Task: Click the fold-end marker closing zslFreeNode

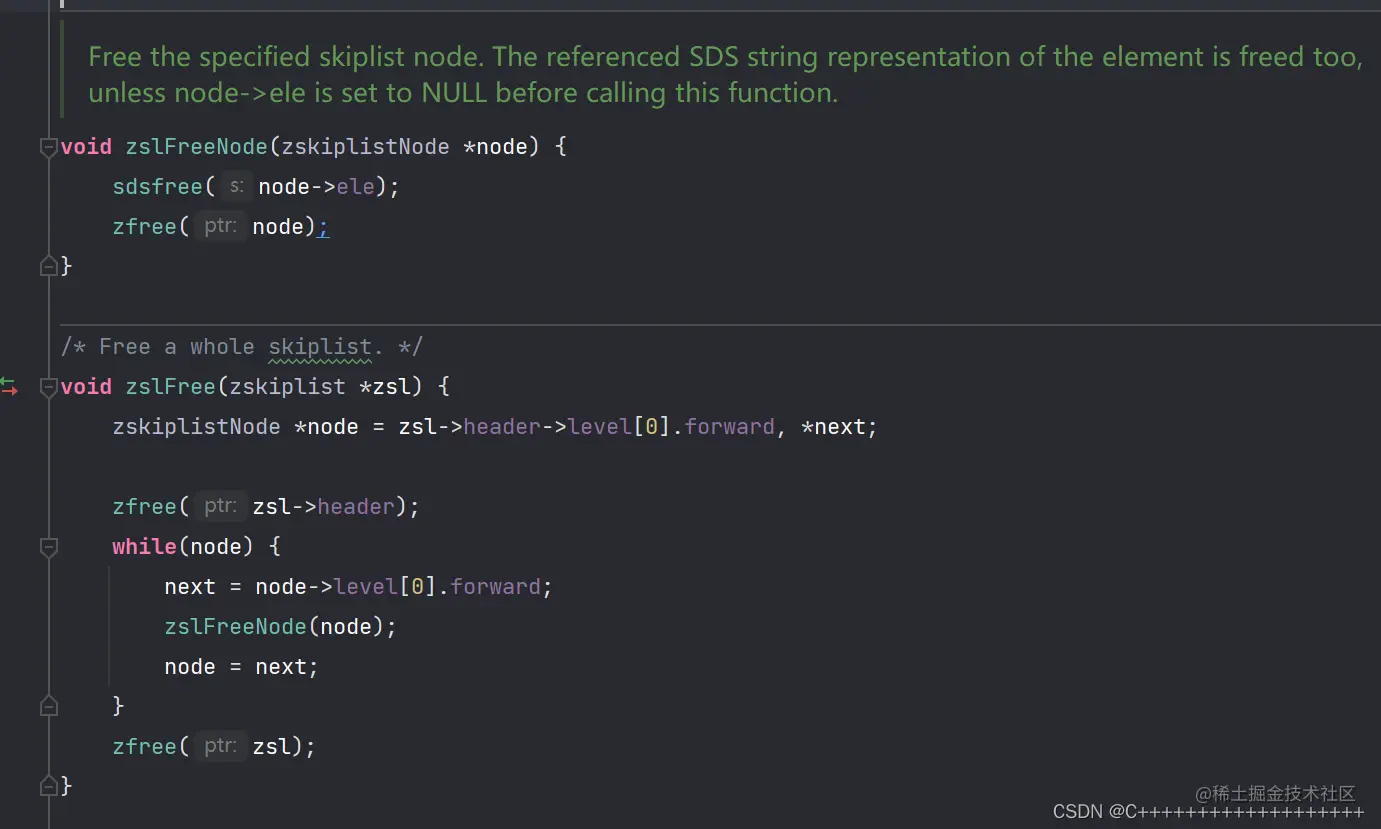Action: (48, 266)
